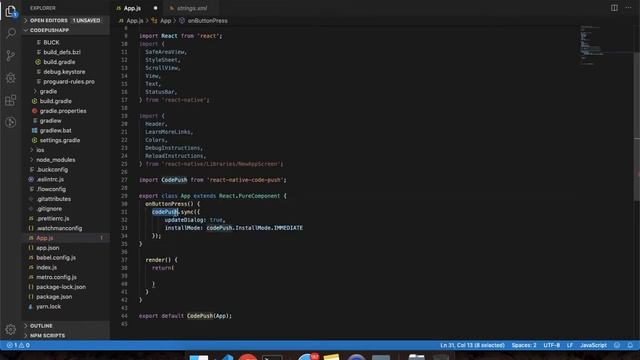This screenshot has width=640, height=360.
Task: Click the unsaved dot on App.js tab
Action: point(155,8)
